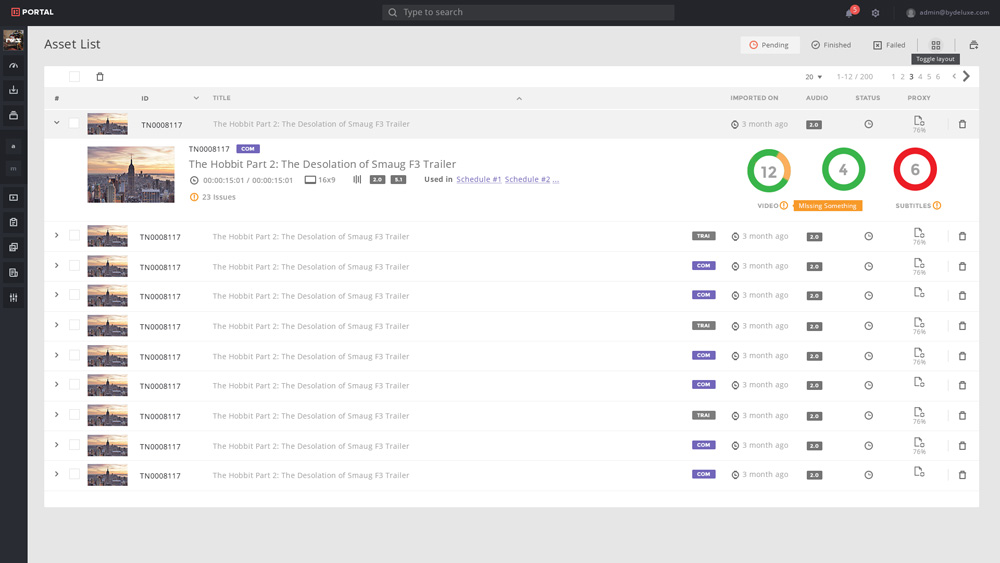Check the checkbox of the expanded first asset
Image resolution: width=1000 pixels, height=563 pixels.
click(x=74, y=124)
